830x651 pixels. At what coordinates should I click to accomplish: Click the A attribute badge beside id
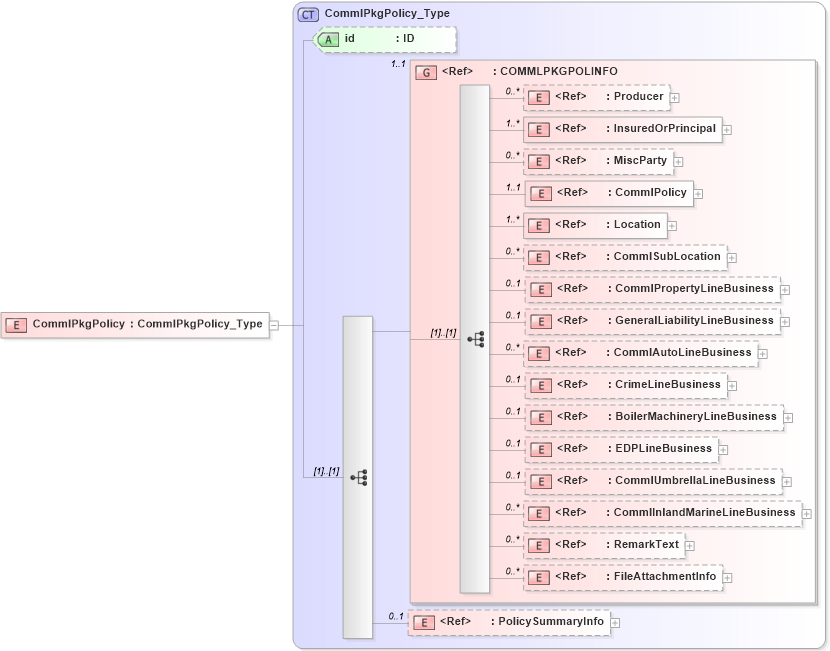[x=329, y=40]
